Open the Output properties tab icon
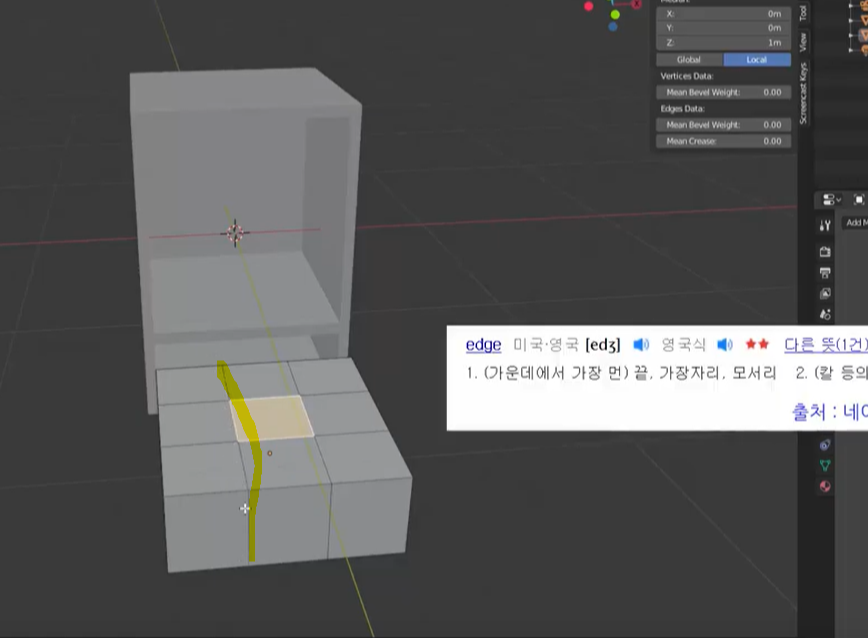868x638 pixels. (825, 272)
